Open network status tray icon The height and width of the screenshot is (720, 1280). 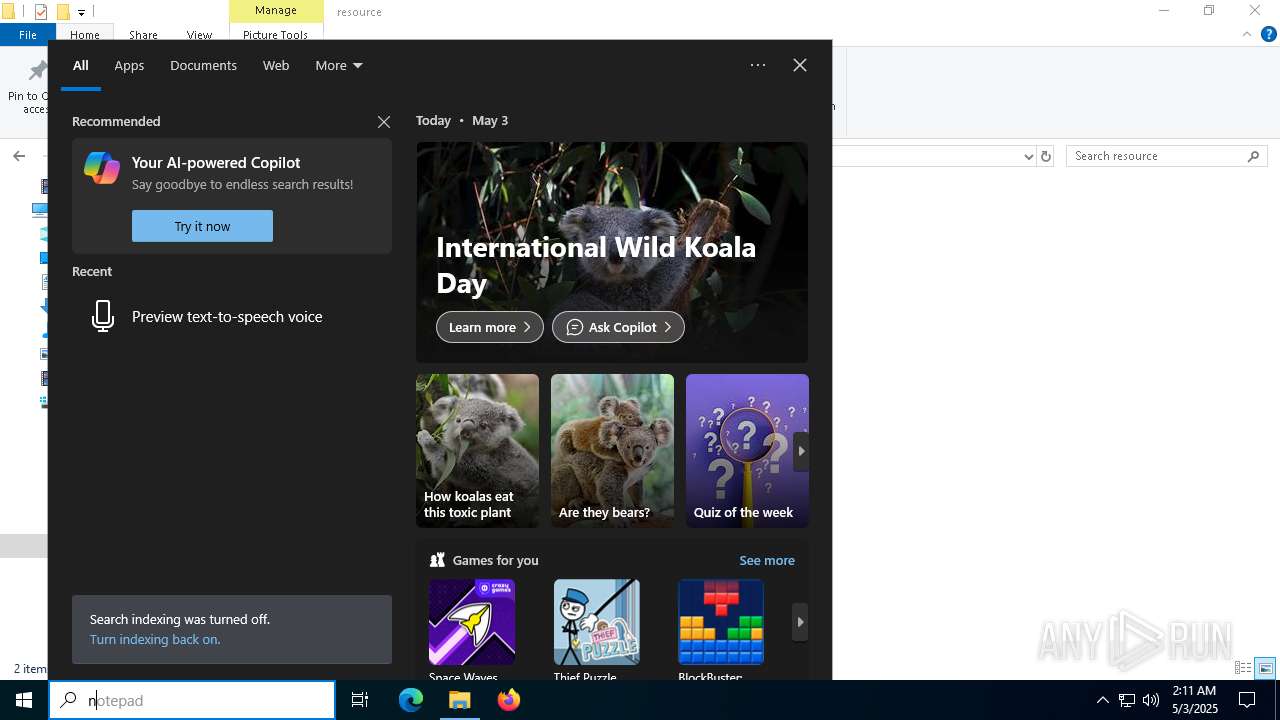tap(1127, 700)
